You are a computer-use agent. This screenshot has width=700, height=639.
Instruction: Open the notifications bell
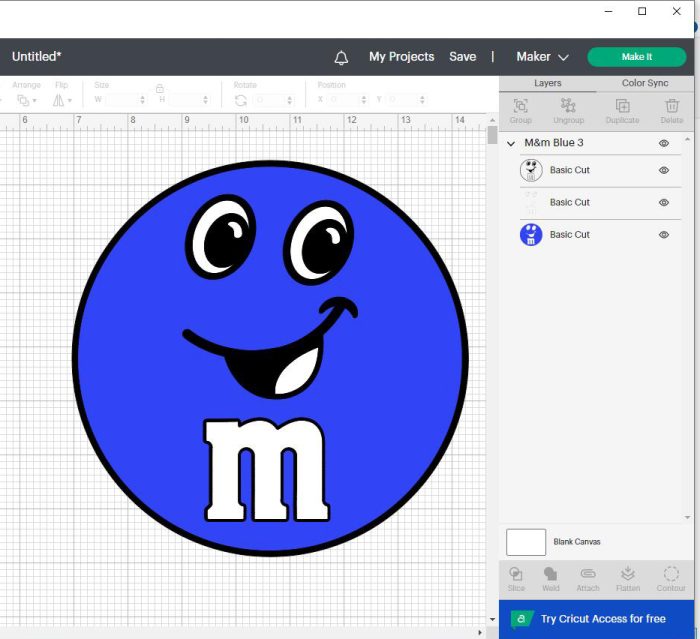pyautogui.click(x=341, y=57)
